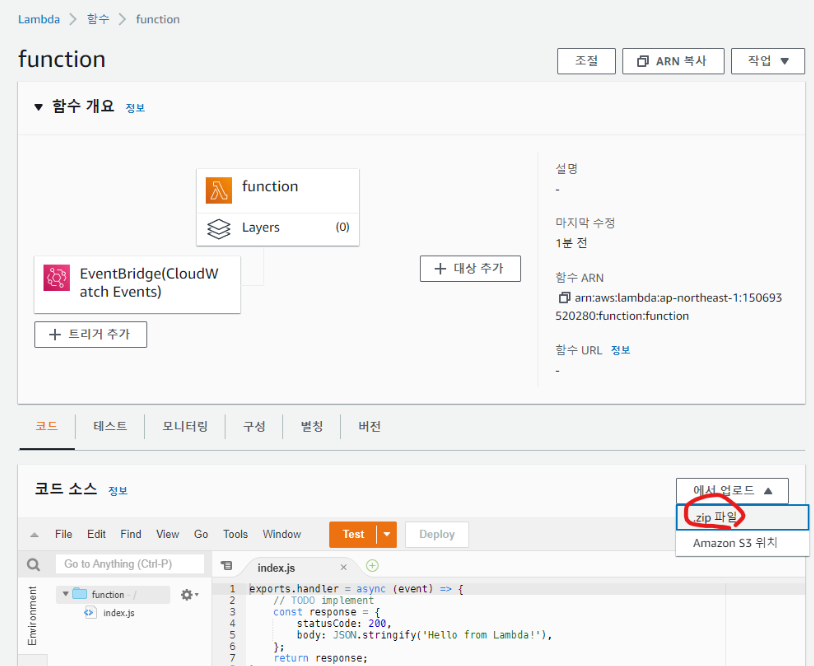814x666 pixels.
Task: Click the return response; code line
Action: (320, 658)
